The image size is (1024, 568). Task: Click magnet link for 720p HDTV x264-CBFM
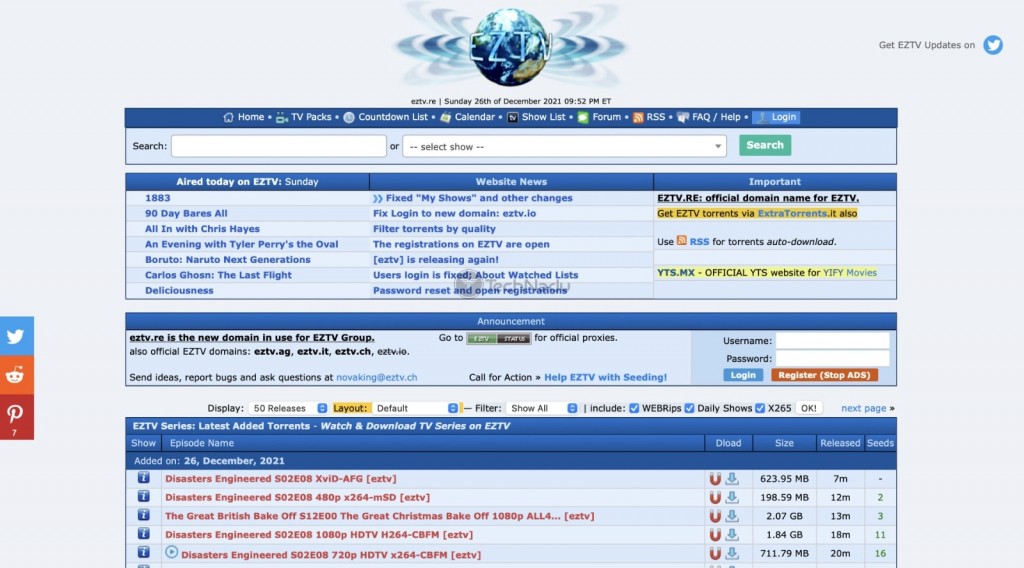coord(715,554)
